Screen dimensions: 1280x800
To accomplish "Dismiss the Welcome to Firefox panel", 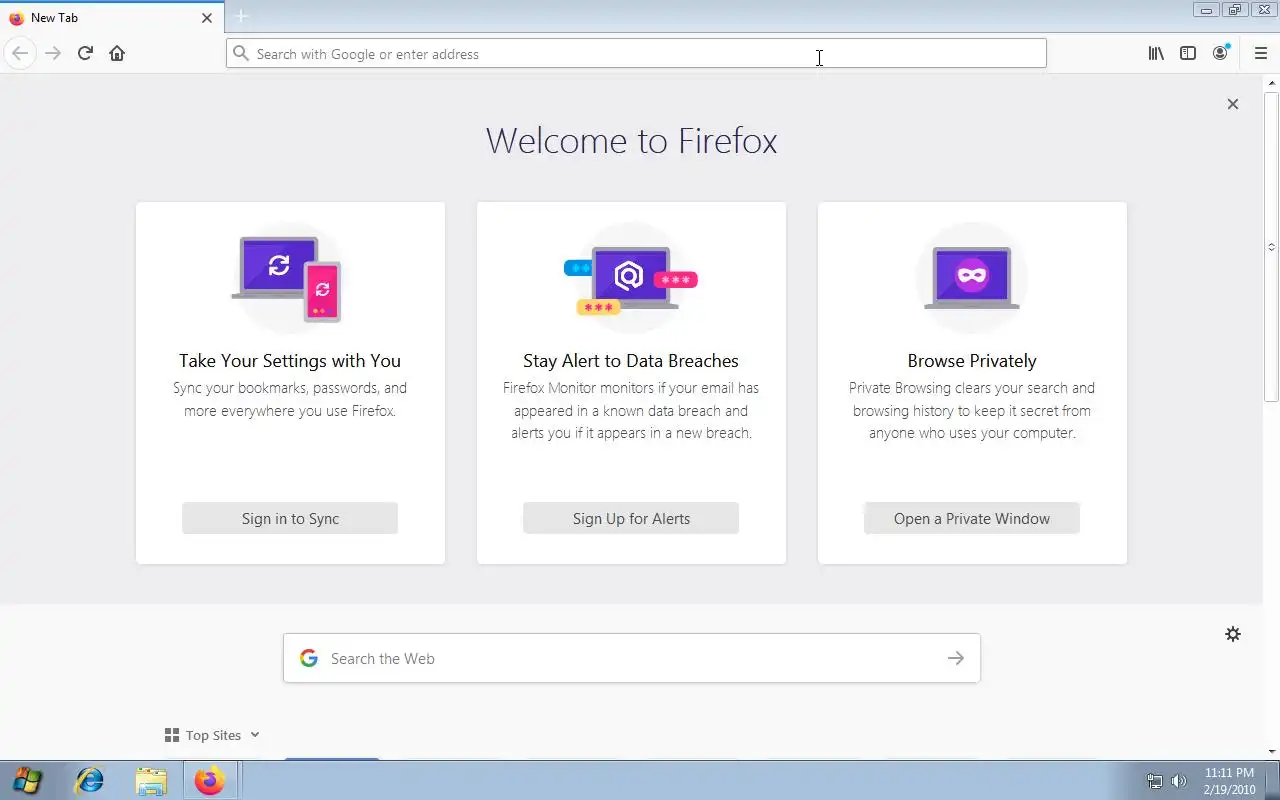I will (x=1233, y=104).
